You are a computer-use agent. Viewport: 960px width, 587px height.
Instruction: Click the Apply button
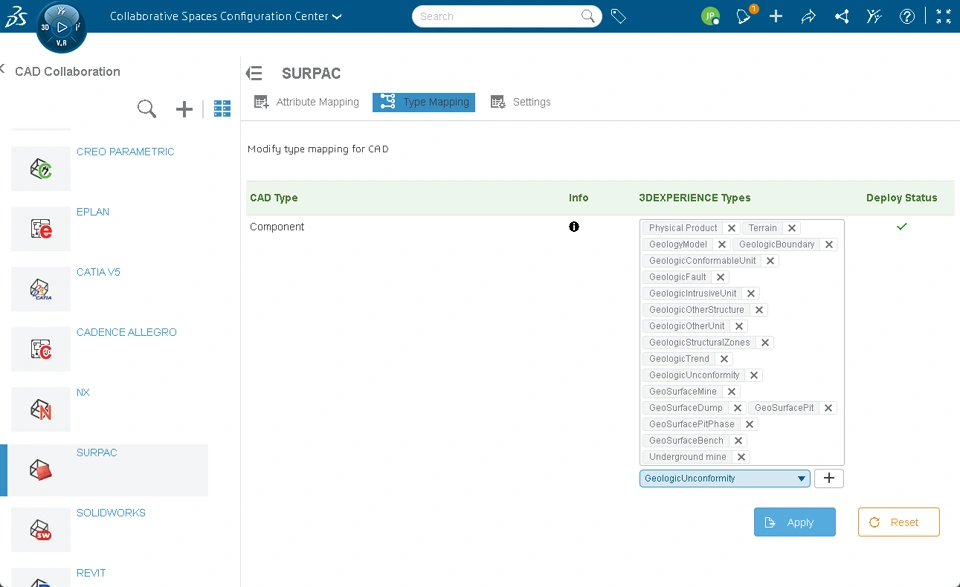tap(795, 522)
